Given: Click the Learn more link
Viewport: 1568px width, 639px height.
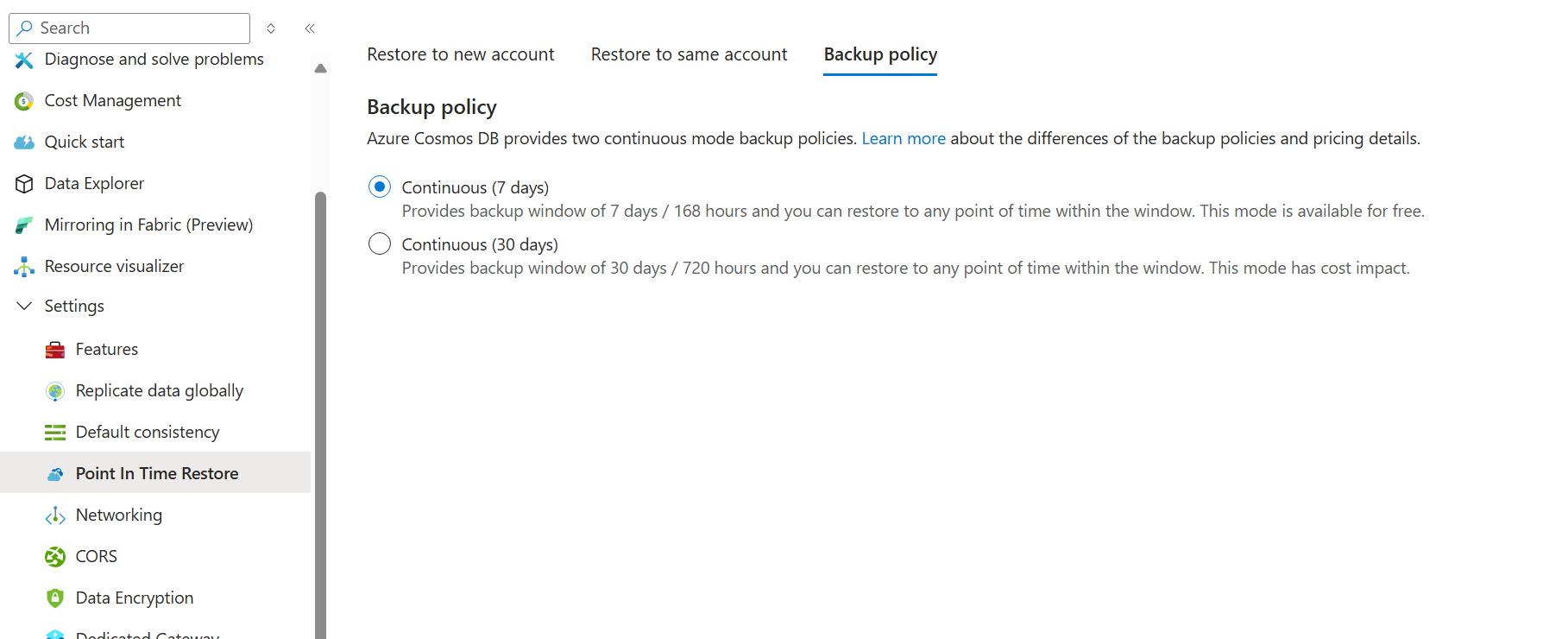Looking at the screenshot, I should click(x=903, y=138).
